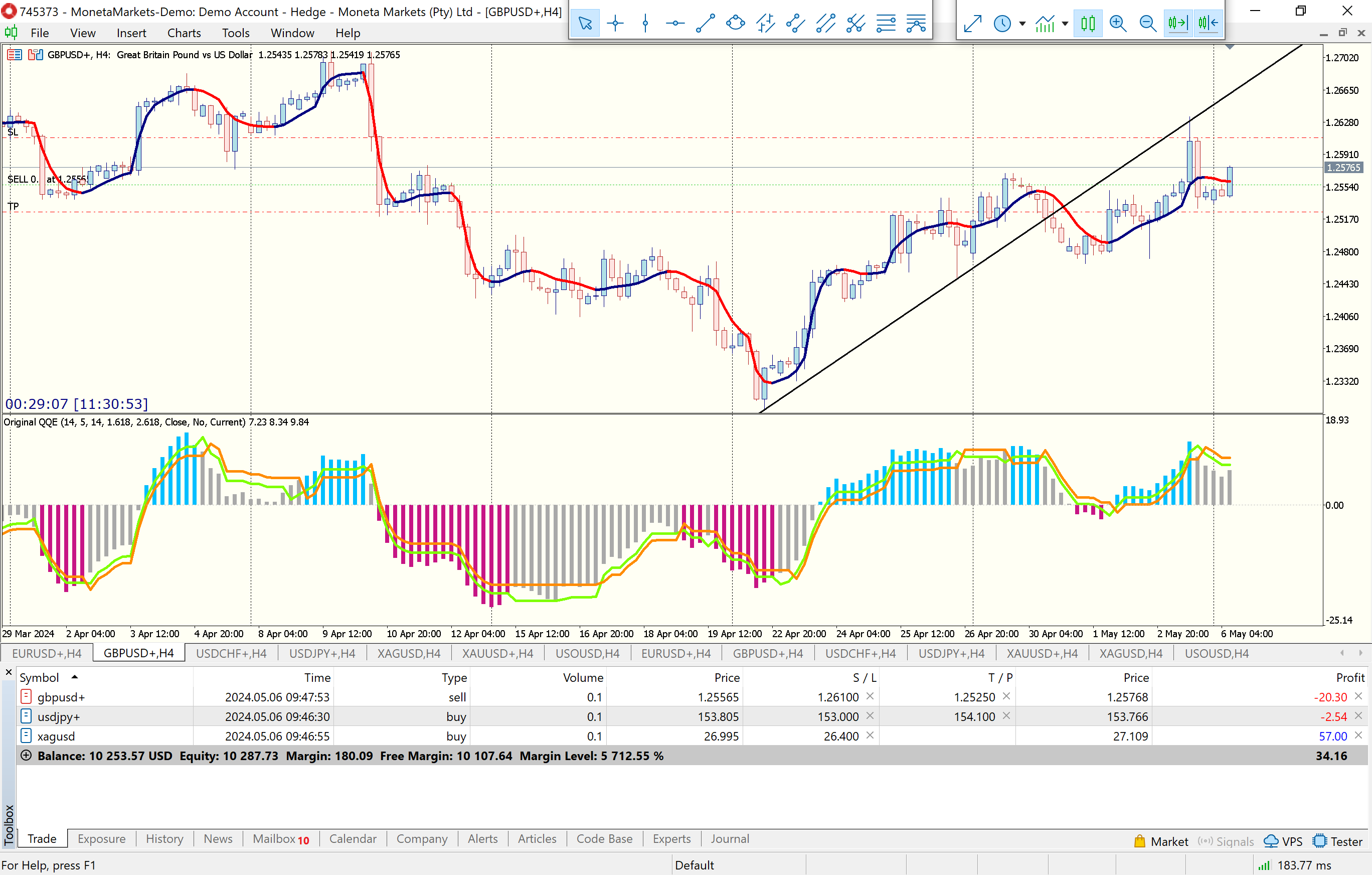Remove stop loss on usdjpy+ order
This screenshot has height=875, width=1372.
870,716
